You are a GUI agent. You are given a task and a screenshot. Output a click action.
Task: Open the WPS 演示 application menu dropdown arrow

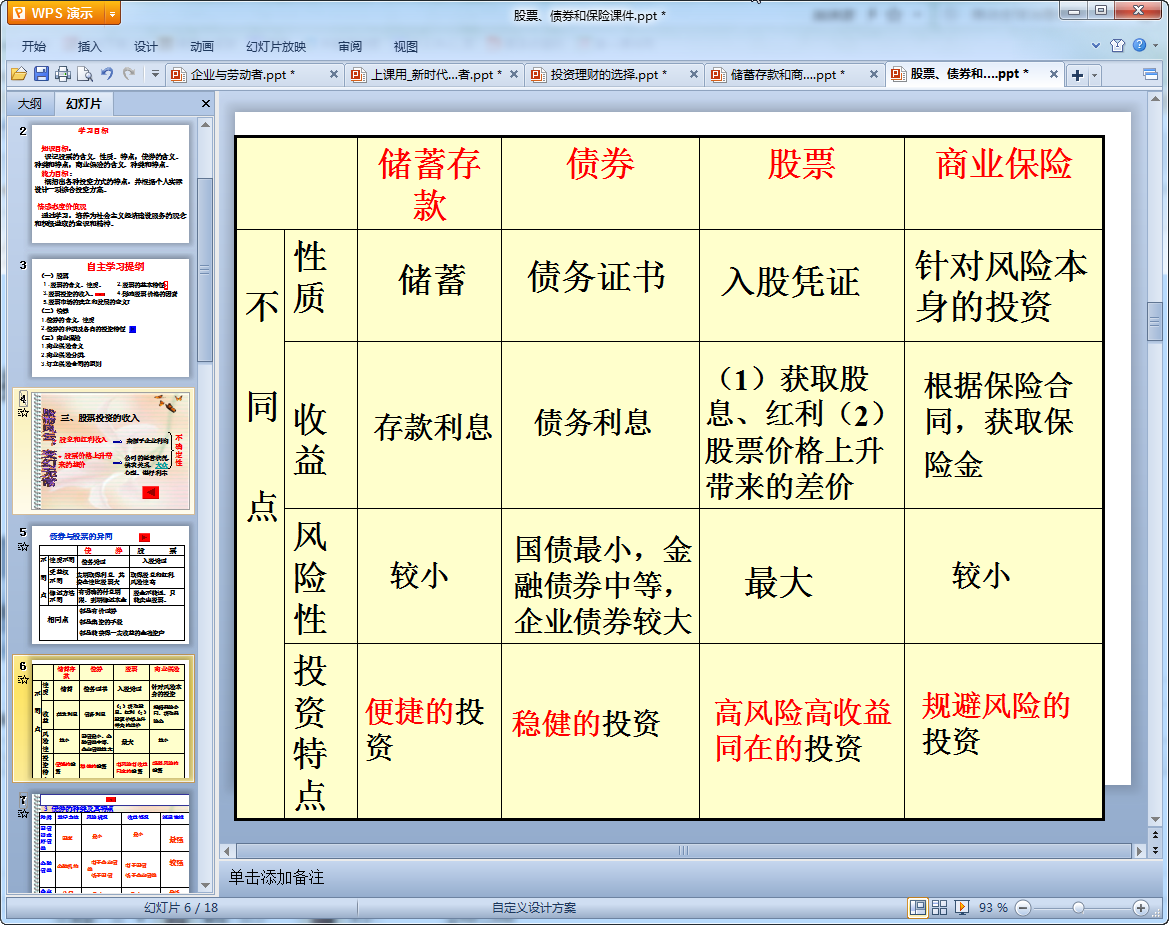113,13
